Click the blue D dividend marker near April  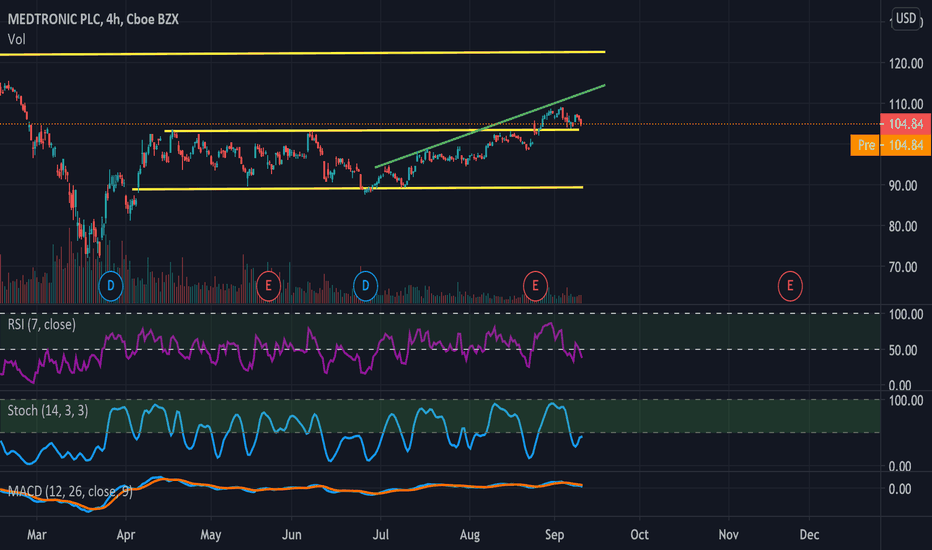tap(111, 286)
